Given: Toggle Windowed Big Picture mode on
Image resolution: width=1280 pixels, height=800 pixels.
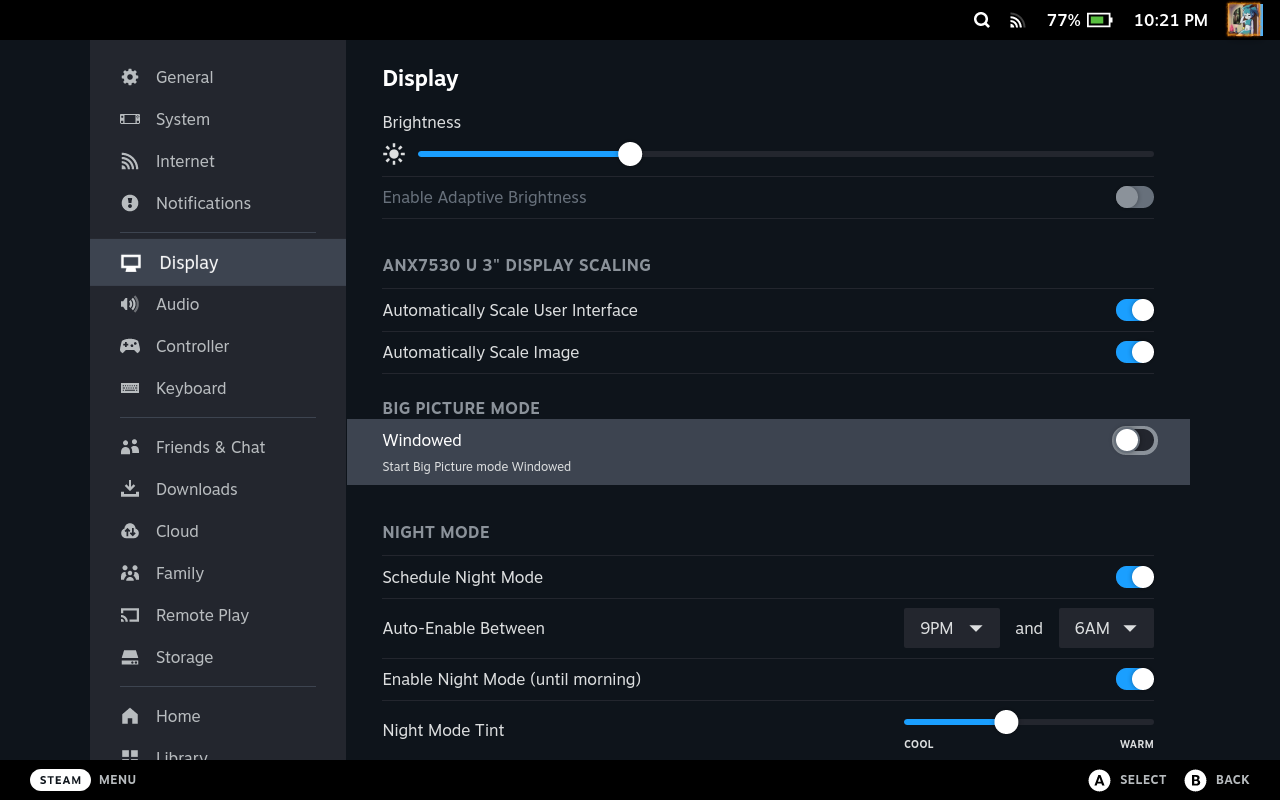Looking at the screenshot, I should tap(1135, 440).
